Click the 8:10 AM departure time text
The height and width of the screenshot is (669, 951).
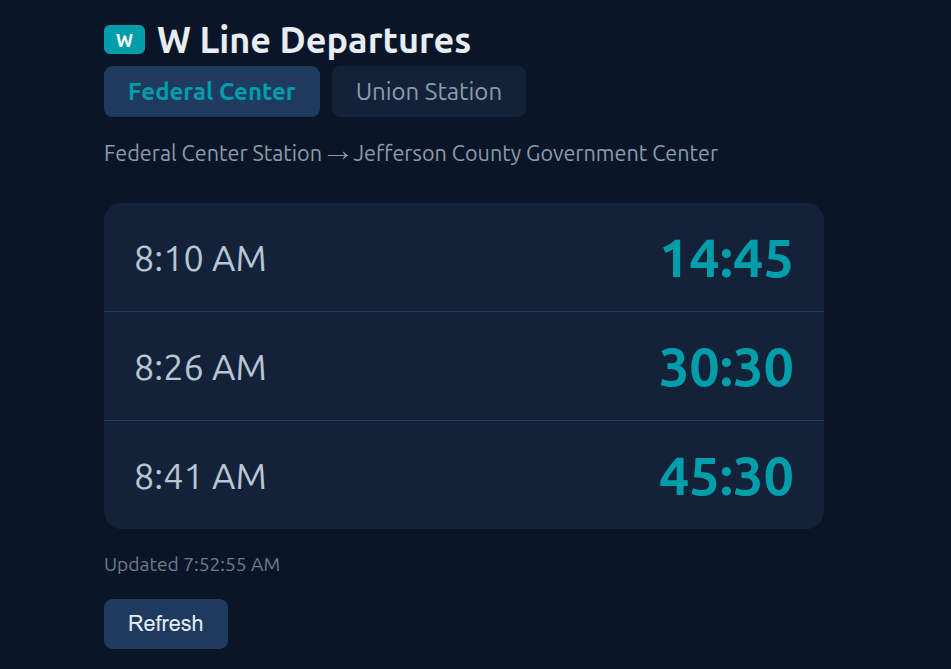pyautogui.click(x=201, y=257)
